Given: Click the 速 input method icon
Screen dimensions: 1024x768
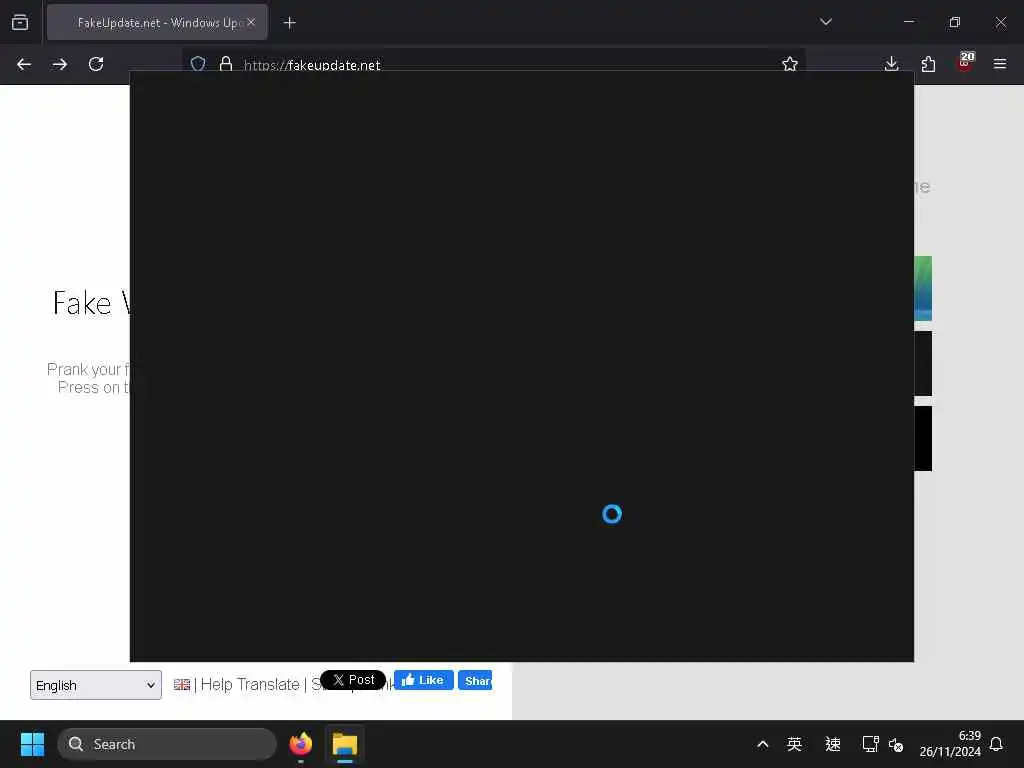Looking at the screenshot, I should pyautogui.click(x=833, y=744).
